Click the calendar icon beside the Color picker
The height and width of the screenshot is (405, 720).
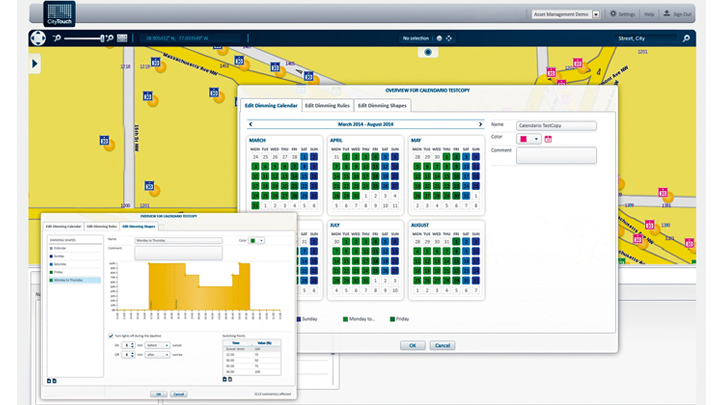point(548,139)
